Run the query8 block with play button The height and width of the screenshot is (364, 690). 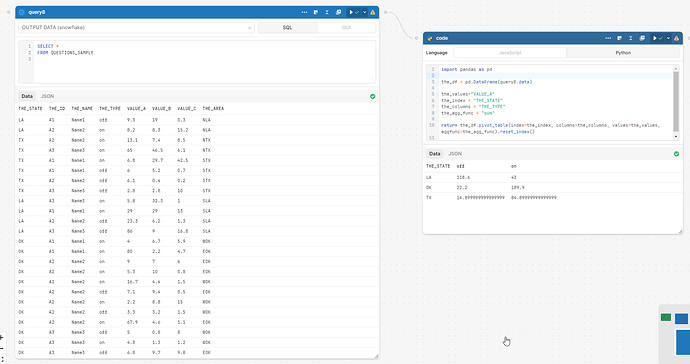351,12
